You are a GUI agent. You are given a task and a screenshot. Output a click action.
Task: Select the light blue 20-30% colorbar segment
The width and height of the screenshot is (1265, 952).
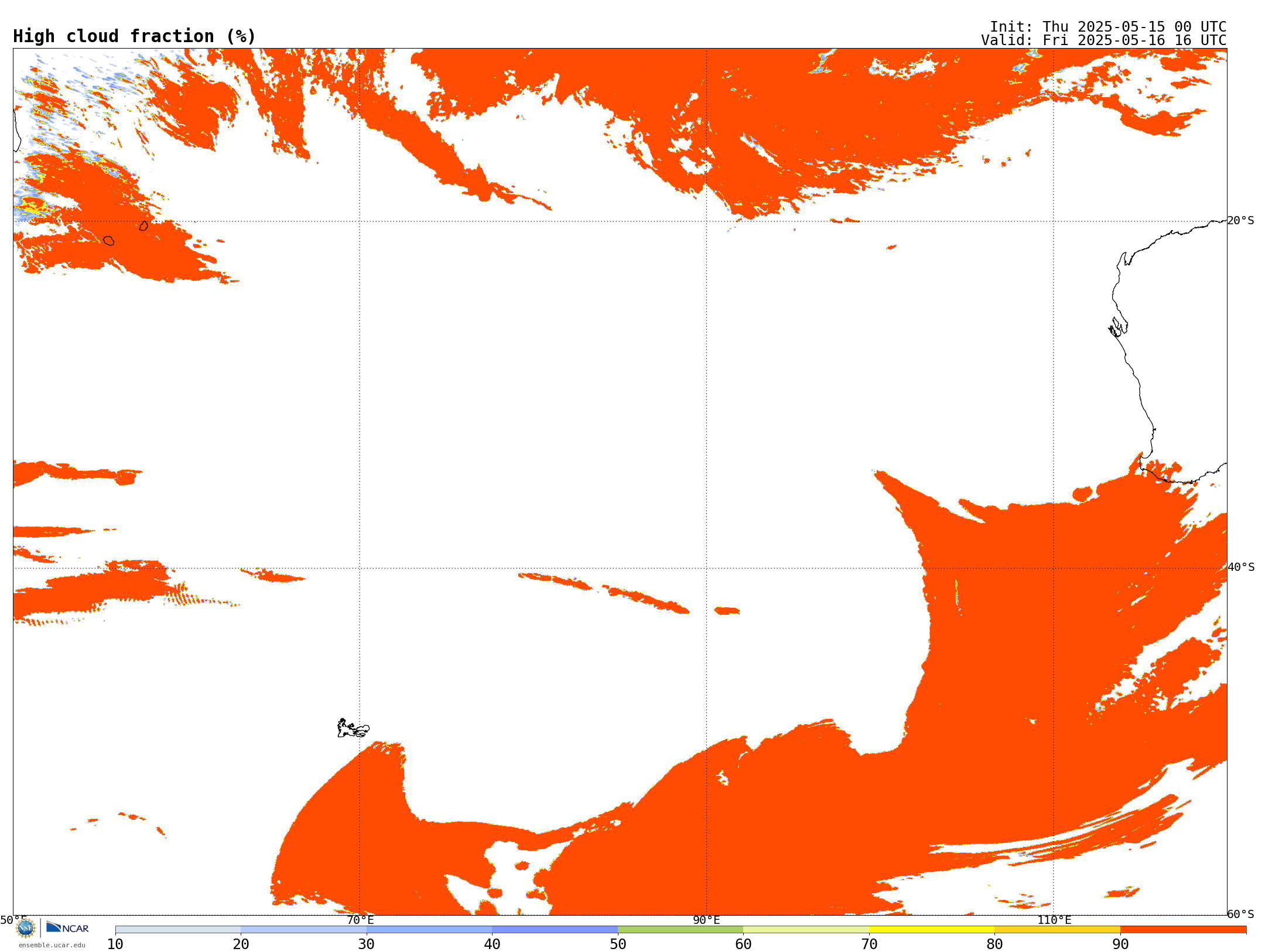tap(303, 930)
